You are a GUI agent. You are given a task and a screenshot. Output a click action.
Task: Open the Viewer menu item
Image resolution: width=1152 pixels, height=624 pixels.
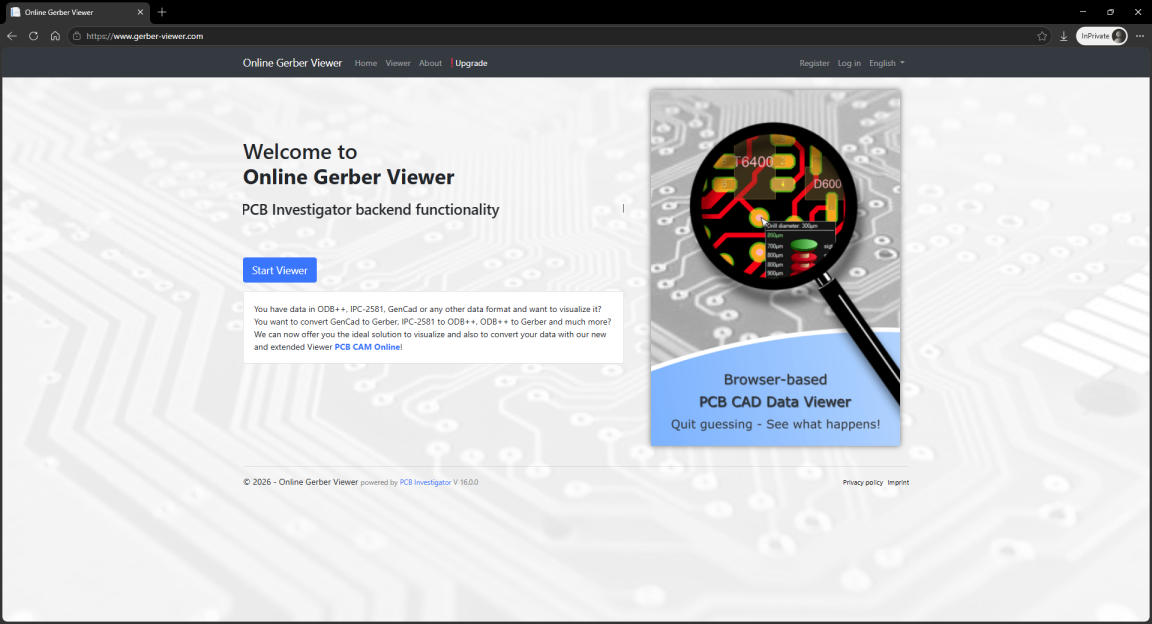[397, 63]
